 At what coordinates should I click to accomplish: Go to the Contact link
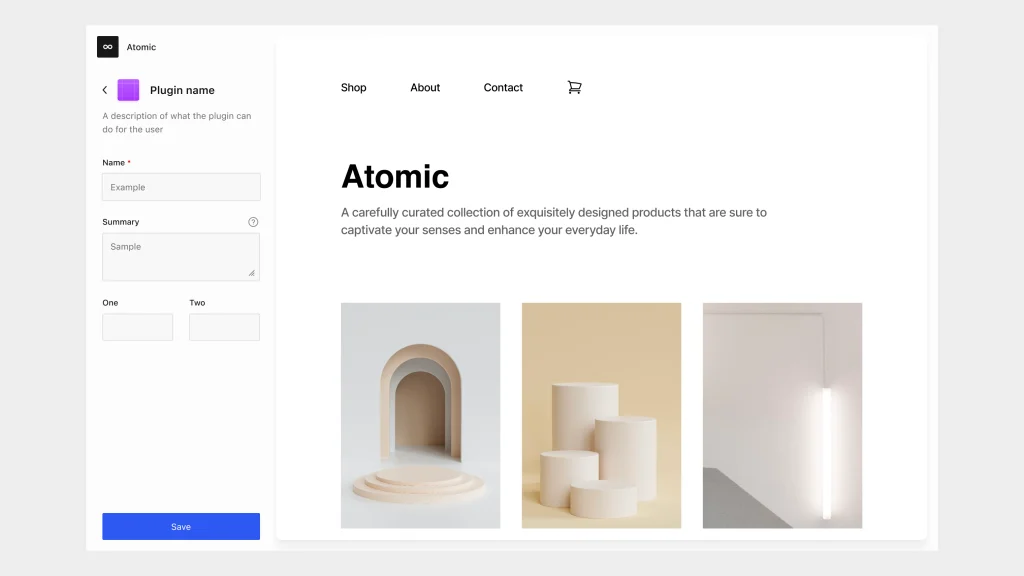pyautogui.click(x=503, y=87)
